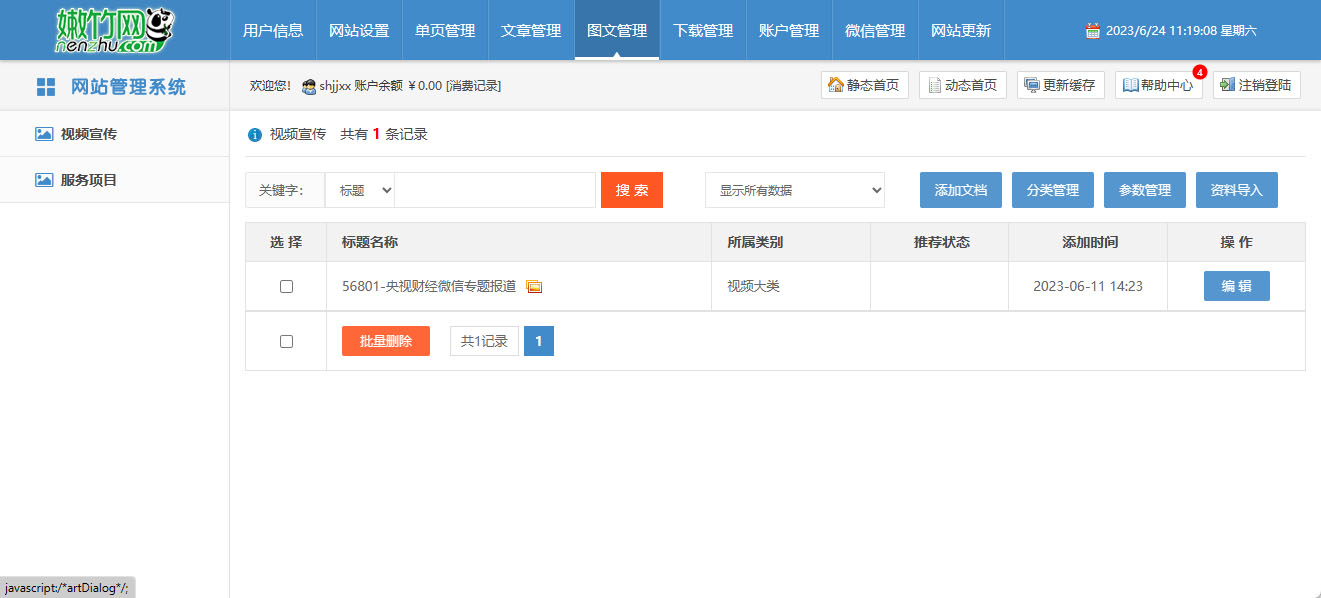The height and width of the screenshot is (598, 1321).
Task: Click the house icon for static homepage
Action: [x=836, y=85]
